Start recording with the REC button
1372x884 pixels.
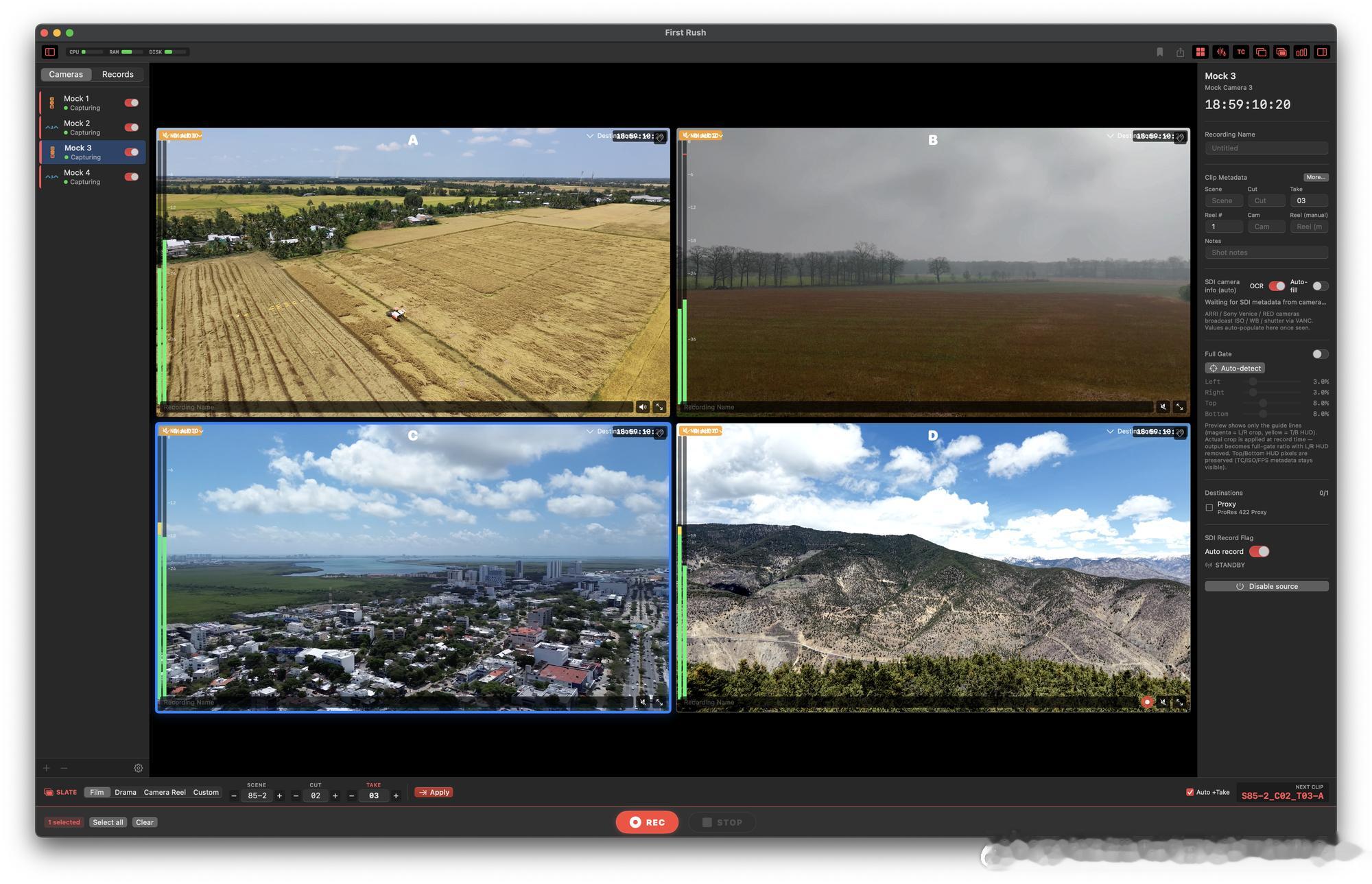(x=647, y=822)
